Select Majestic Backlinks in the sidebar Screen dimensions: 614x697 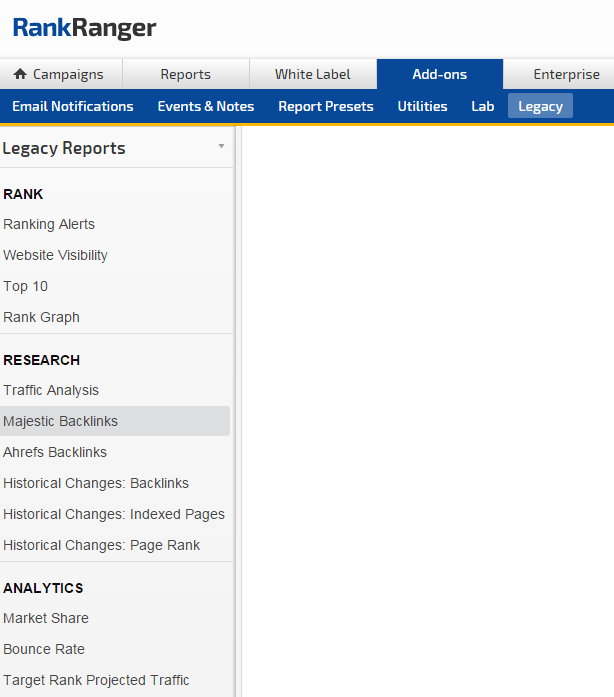[x=60, y=421]
